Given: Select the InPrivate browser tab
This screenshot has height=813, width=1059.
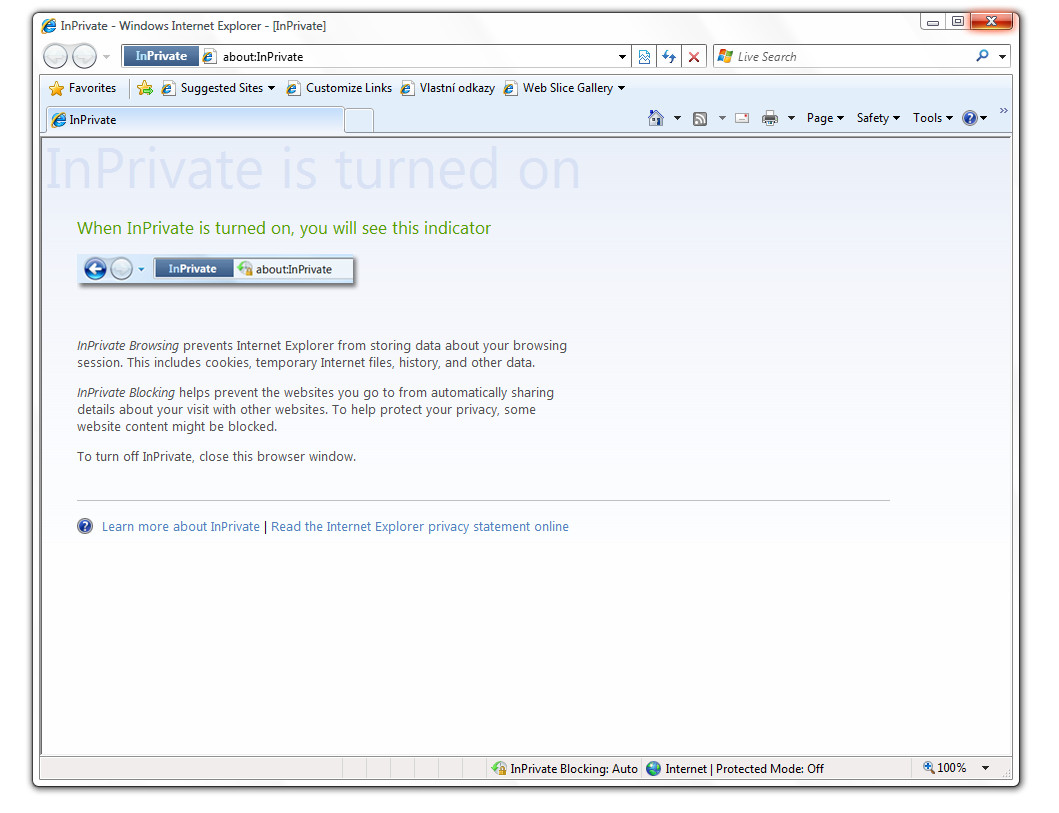Looking at the screenshot, I should pos(196,120).
